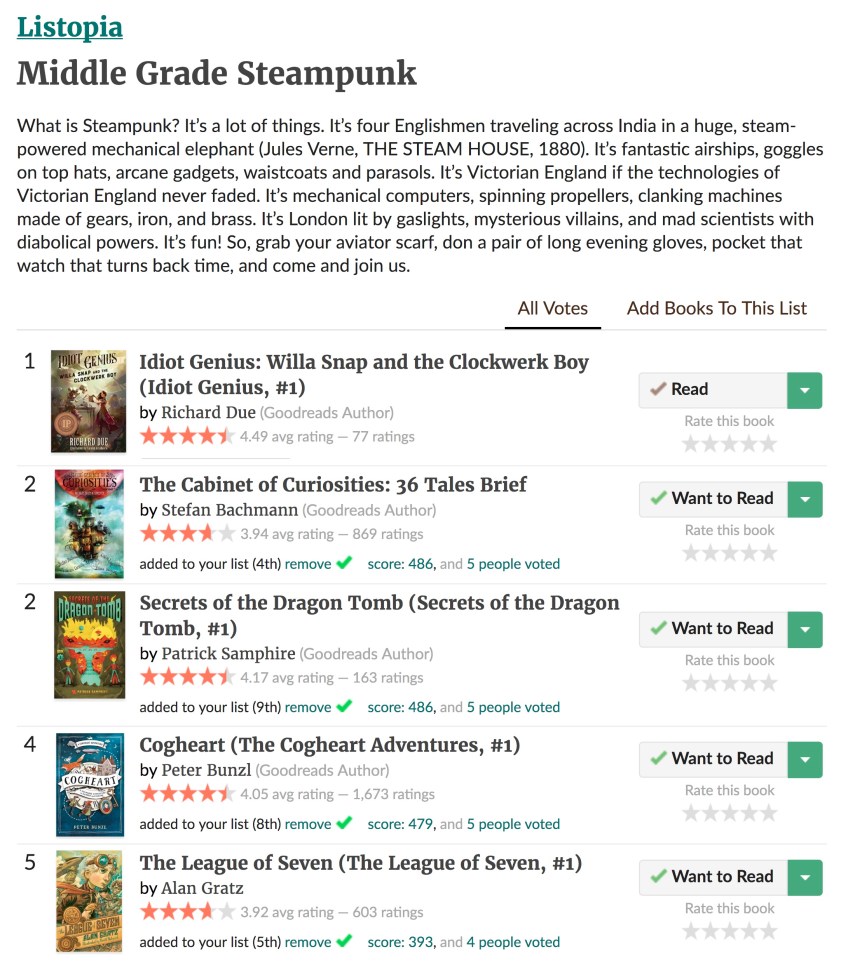The image size is (848, 963).
Task: Click green checkmark beside Secrets of Dragon Tomb remove
Action: (344, 706)
